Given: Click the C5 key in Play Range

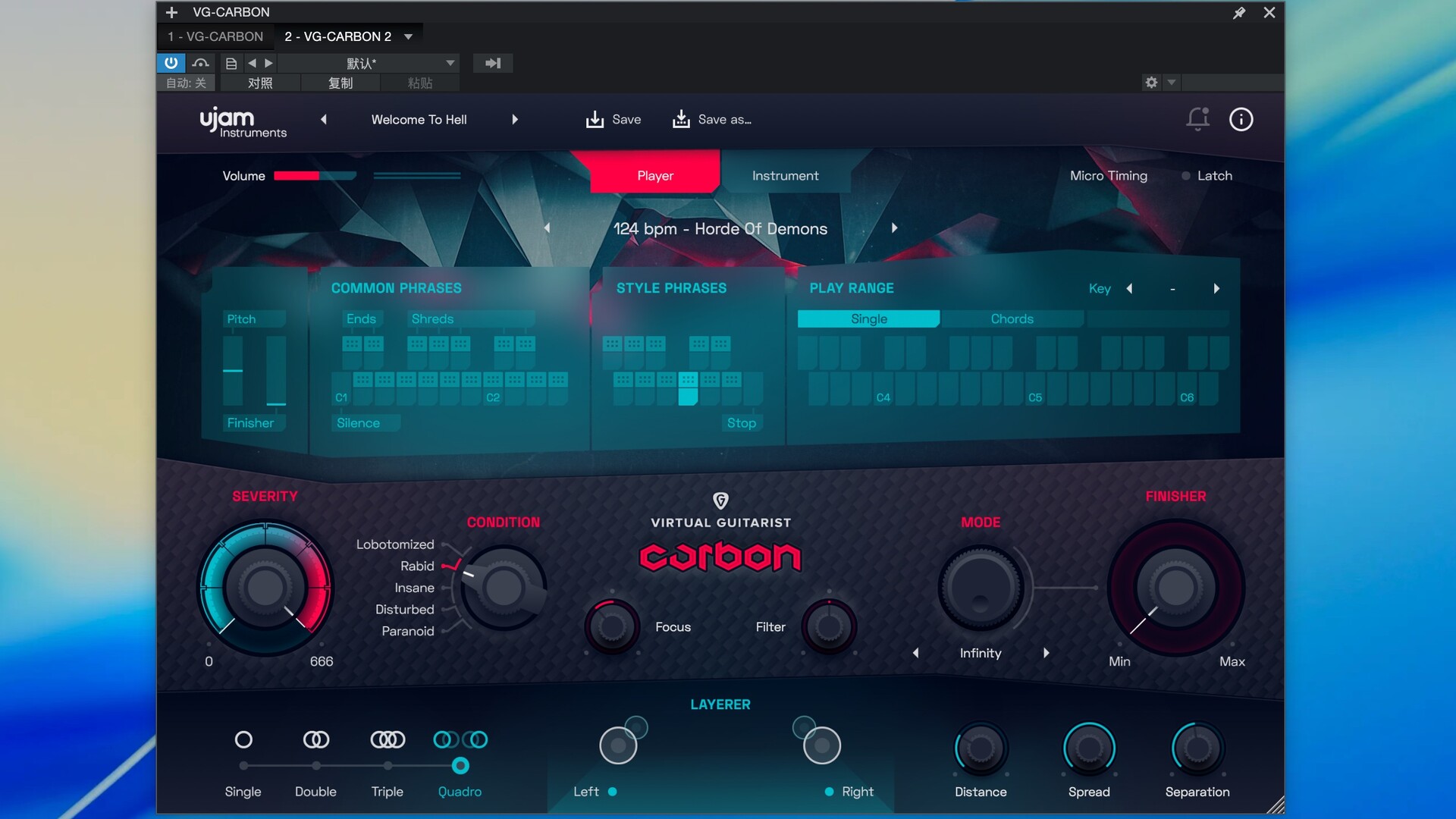Looking at the screenshot, I should tap(1034, 389).
